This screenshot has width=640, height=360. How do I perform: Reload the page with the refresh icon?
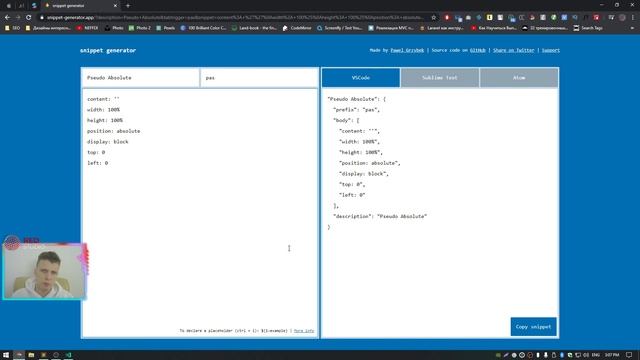[x=29, y=18]
